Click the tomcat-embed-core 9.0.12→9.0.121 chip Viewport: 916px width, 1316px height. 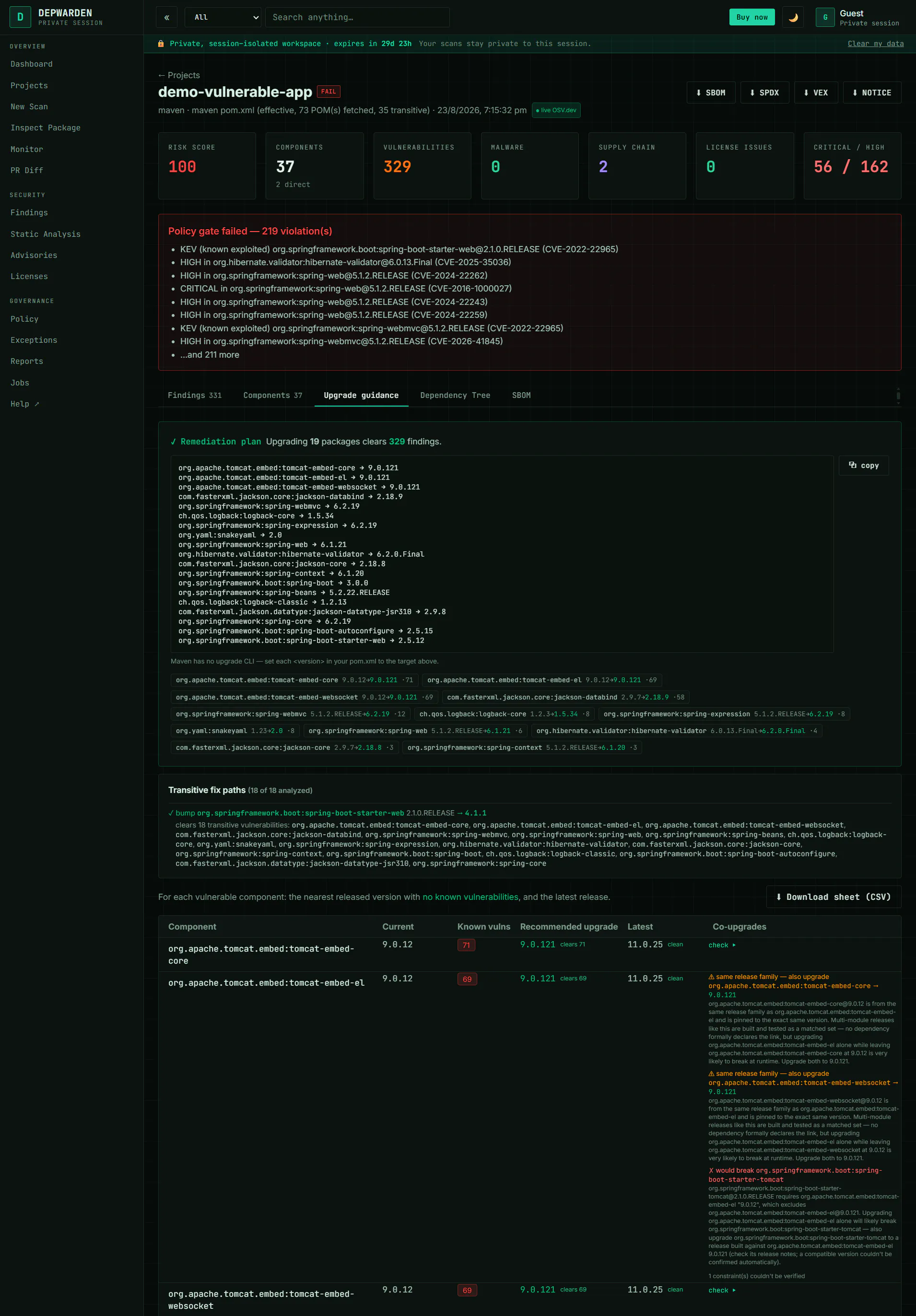coord(294,680)
